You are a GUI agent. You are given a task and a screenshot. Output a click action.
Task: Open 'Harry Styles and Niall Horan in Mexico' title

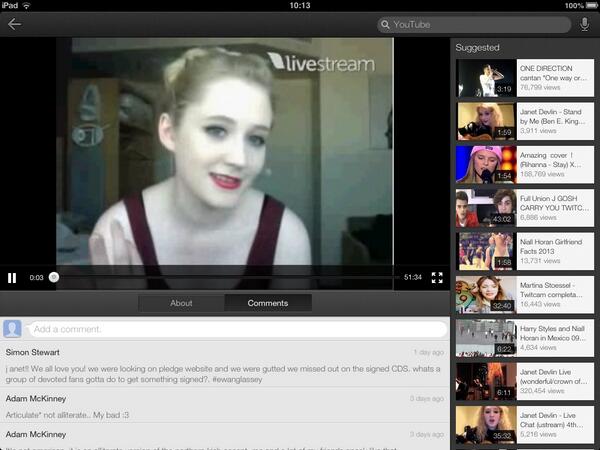tap(553, 333)
